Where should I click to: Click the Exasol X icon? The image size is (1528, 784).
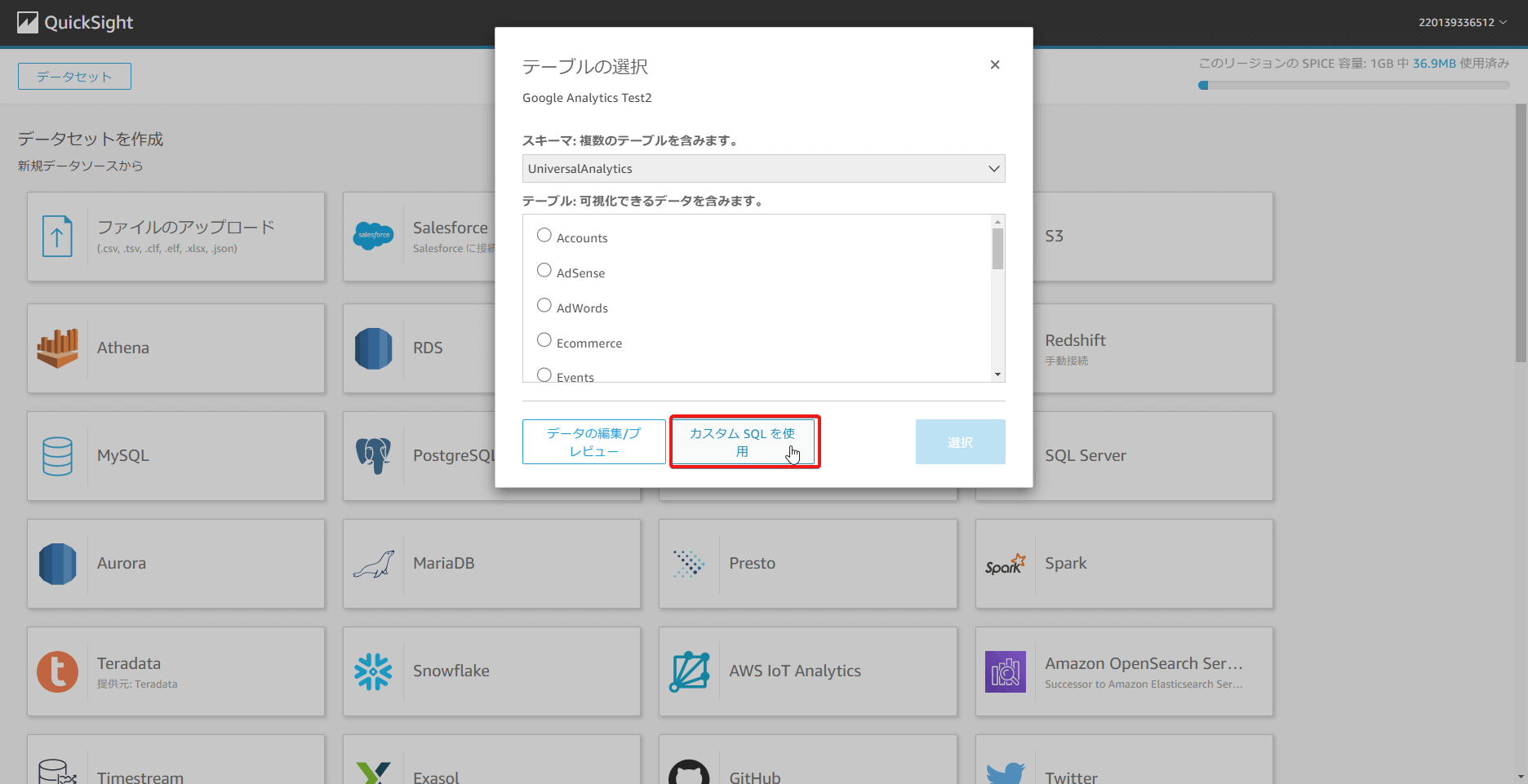[x=374, y=773]
